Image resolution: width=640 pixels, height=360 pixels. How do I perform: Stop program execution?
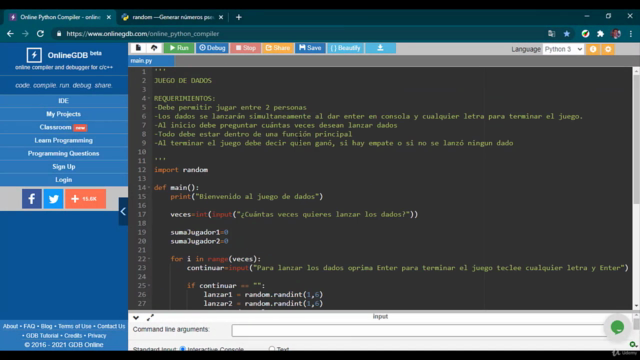point(245,48)
